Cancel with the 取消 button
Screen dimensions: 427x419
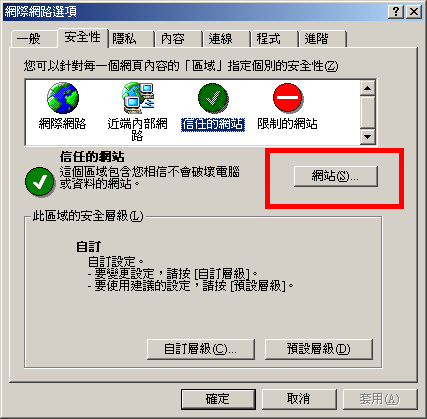[299, 399]
